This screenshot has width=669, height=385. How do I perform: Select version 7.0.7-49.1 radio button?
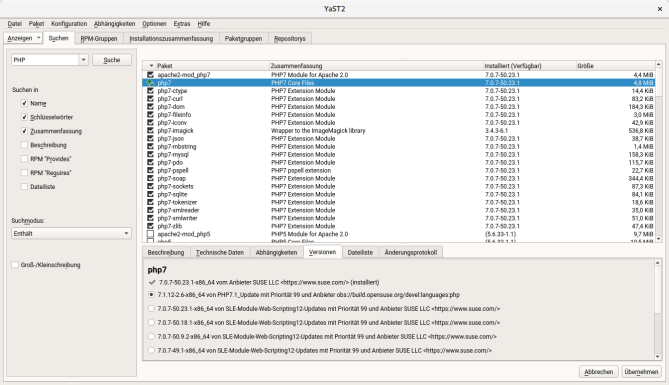151,350
